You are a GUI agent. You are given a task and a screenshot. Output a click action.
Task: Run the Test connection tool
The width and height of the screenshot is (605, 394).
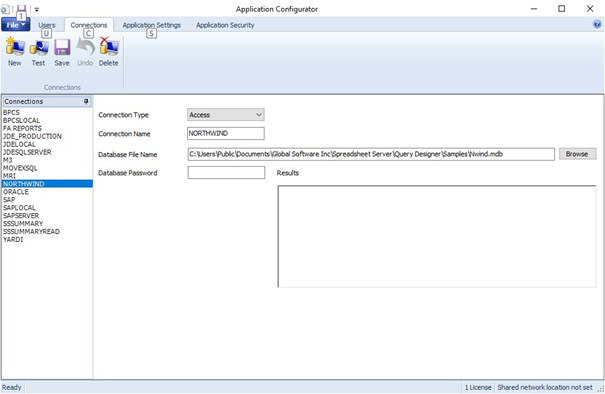pyautogui.click(x=38, y=52)
